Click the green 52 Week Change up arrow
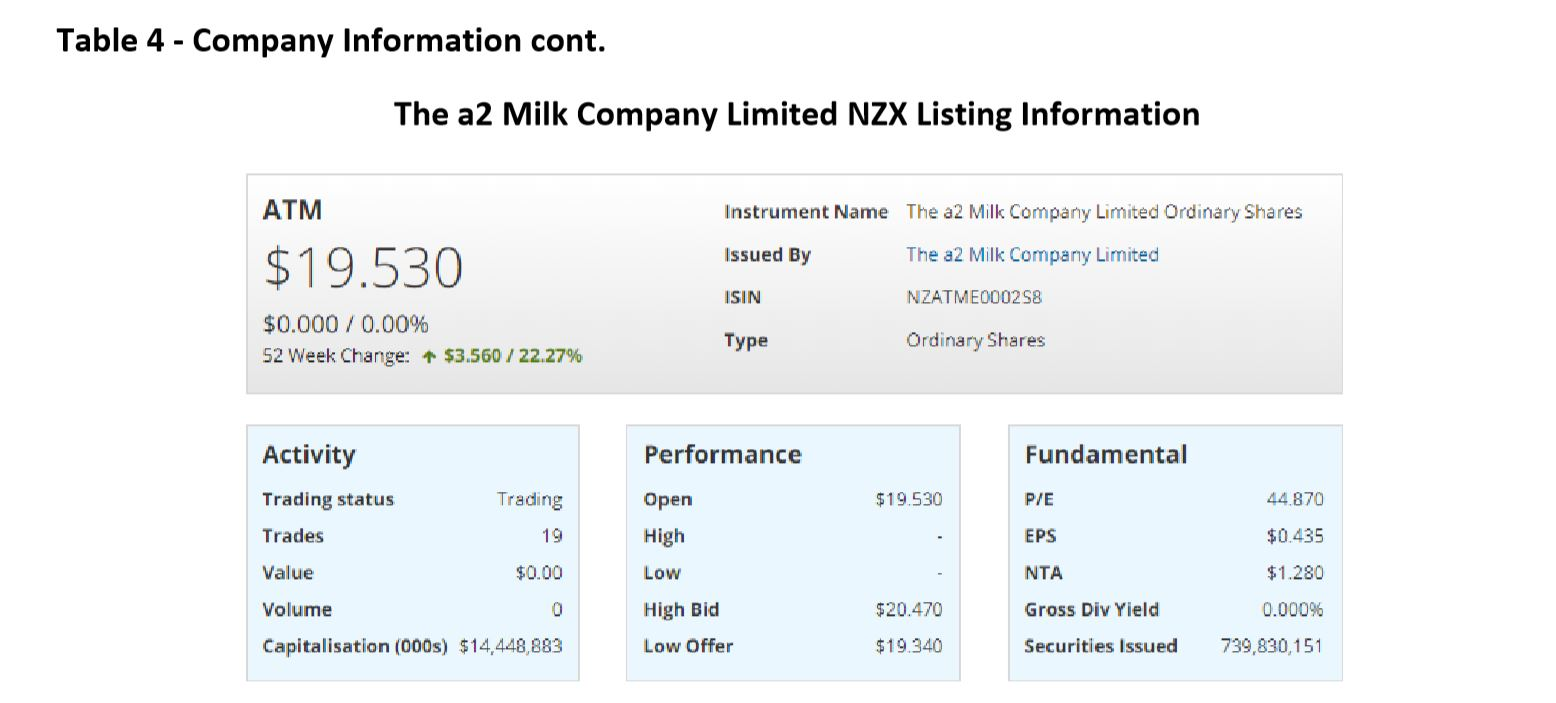The height and width of the screenshot is (703, 1556). [429, 356]
